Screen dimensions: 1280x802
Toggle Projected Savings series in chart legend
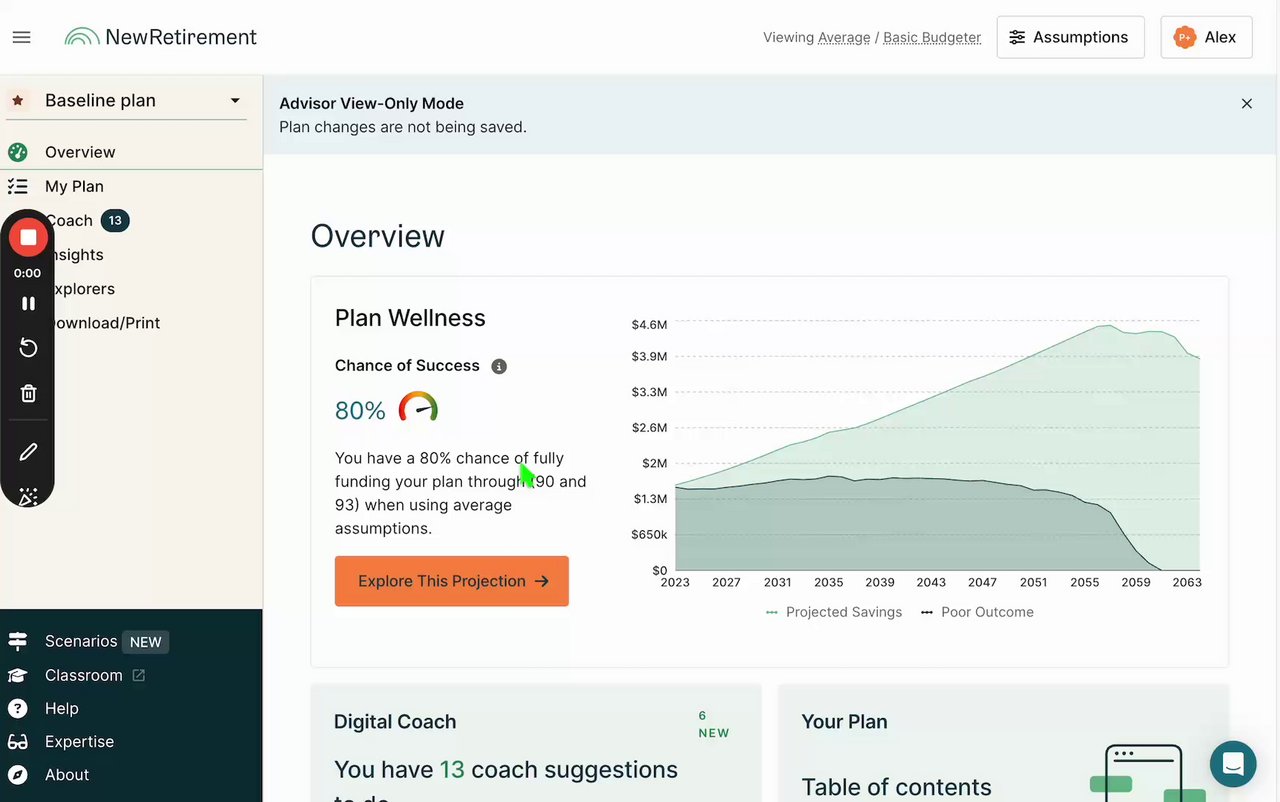834,612
